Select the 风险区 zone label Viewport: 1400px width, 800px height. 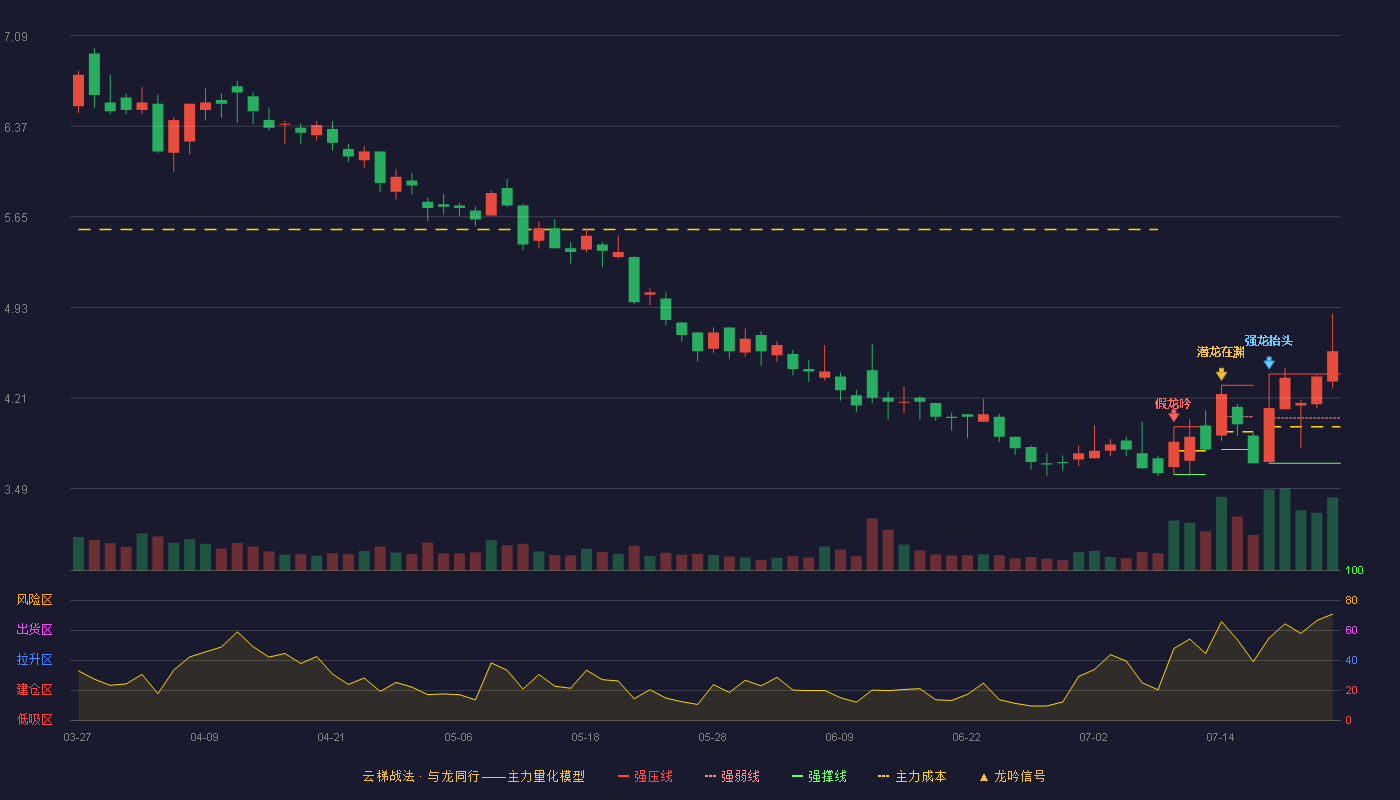click(x=34, y=600)
